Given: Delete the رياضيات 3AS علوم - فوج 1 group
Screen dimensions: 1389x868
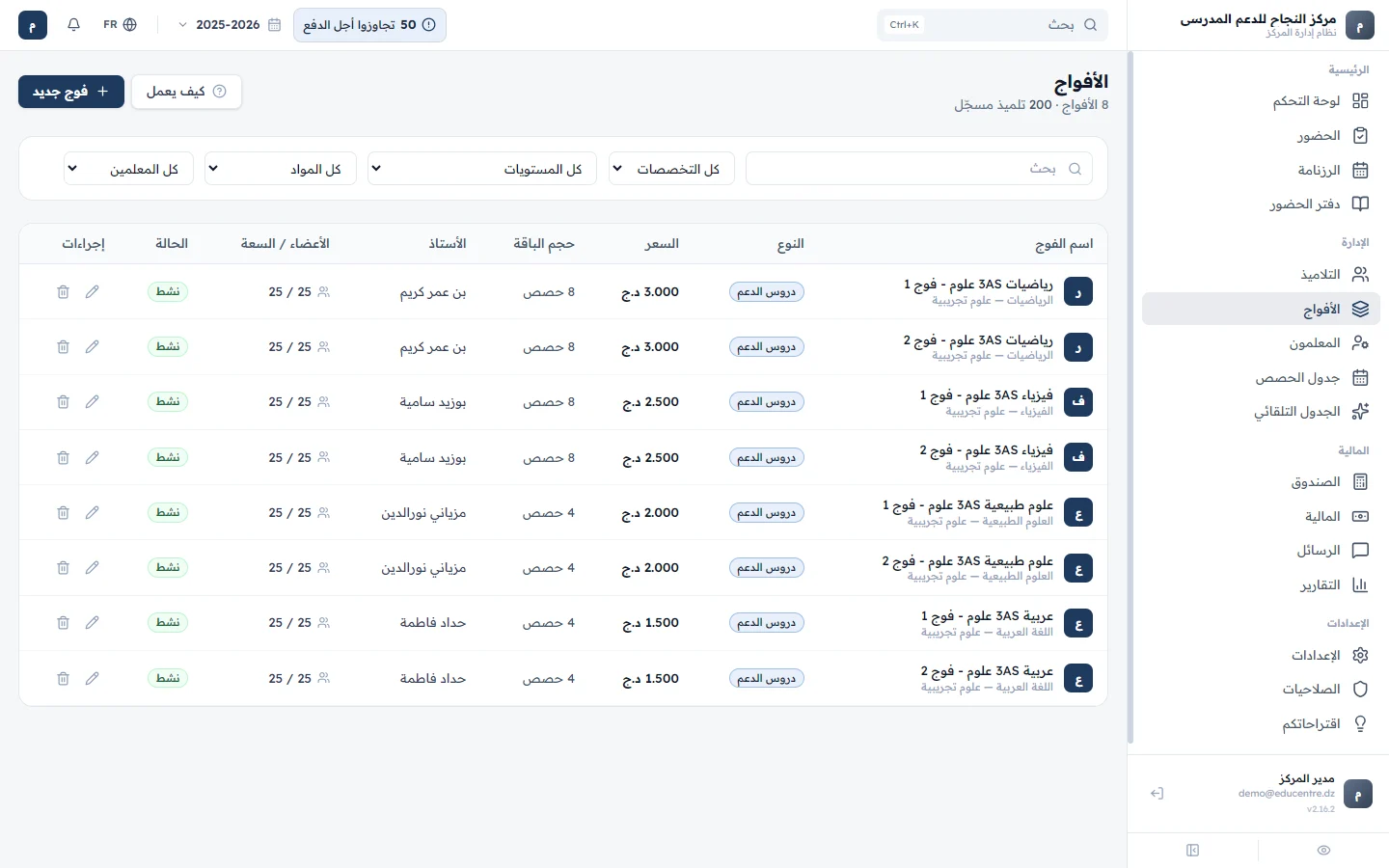Looking at the screenshot, I should click(63, 291).
